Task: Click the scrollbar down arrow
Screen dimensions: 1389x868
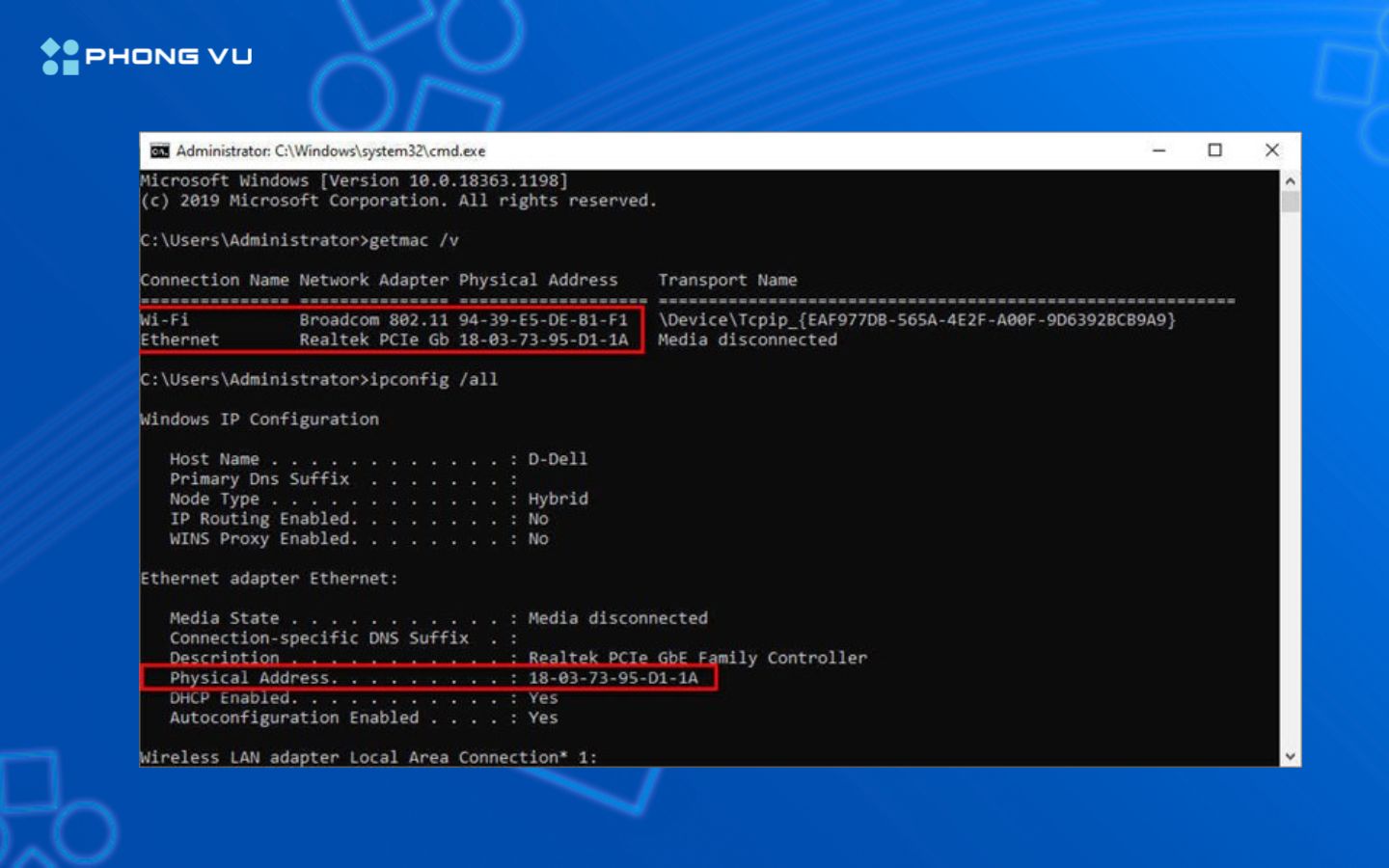Action: click(1289, 755)
